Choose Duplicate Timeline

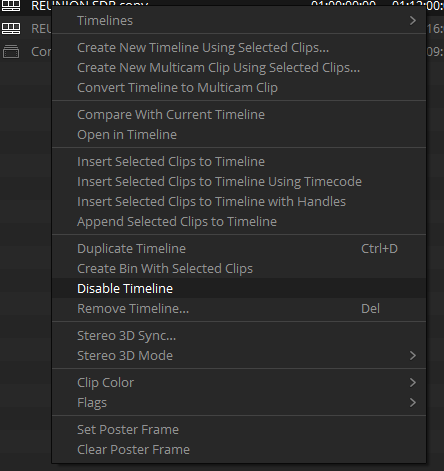pos(239,249)
